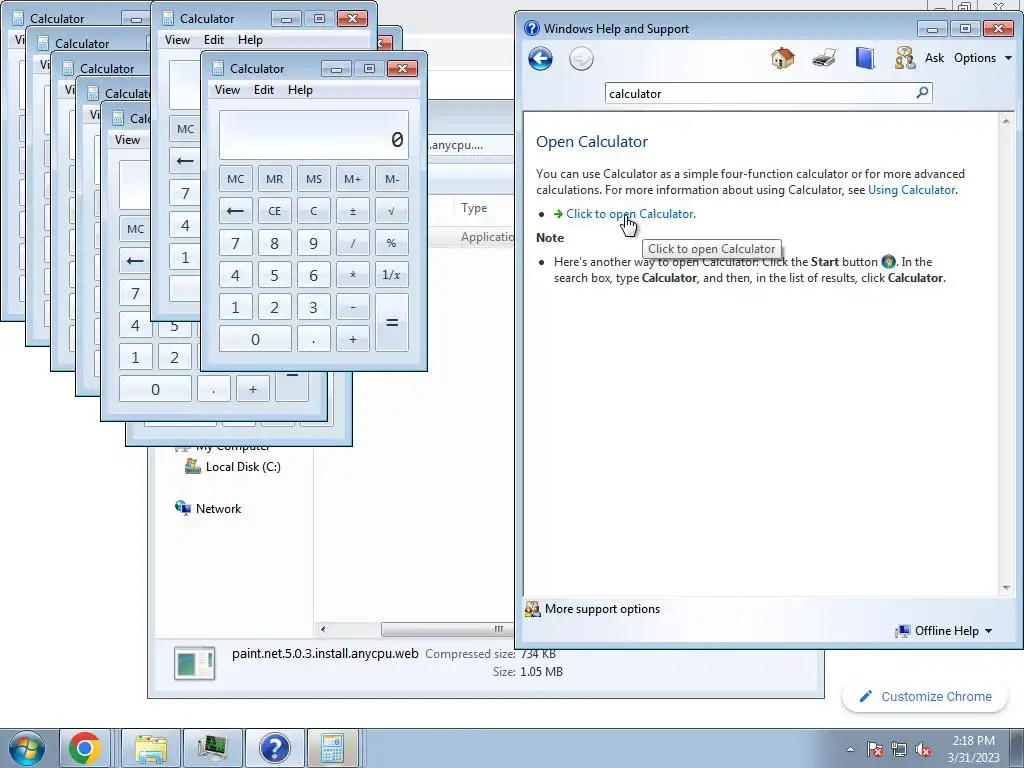Open the Browse Help book icon
Image resolution: width=1024 pixels, height=768 pixels.
(x=865, y=58)
